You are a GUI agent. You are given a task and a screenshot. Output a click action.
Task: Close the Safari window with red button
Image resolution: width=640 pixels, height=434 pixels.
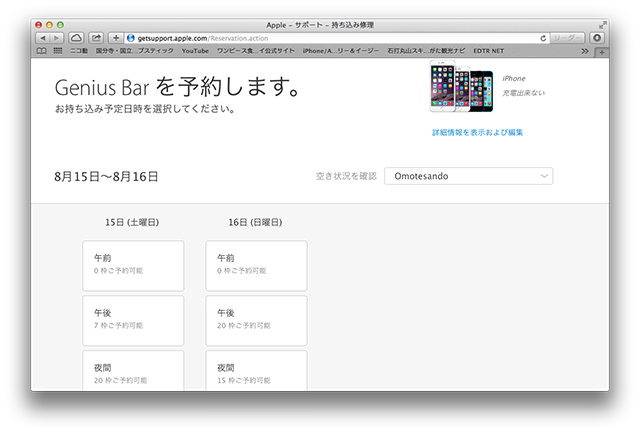click(x=39, y=25)
